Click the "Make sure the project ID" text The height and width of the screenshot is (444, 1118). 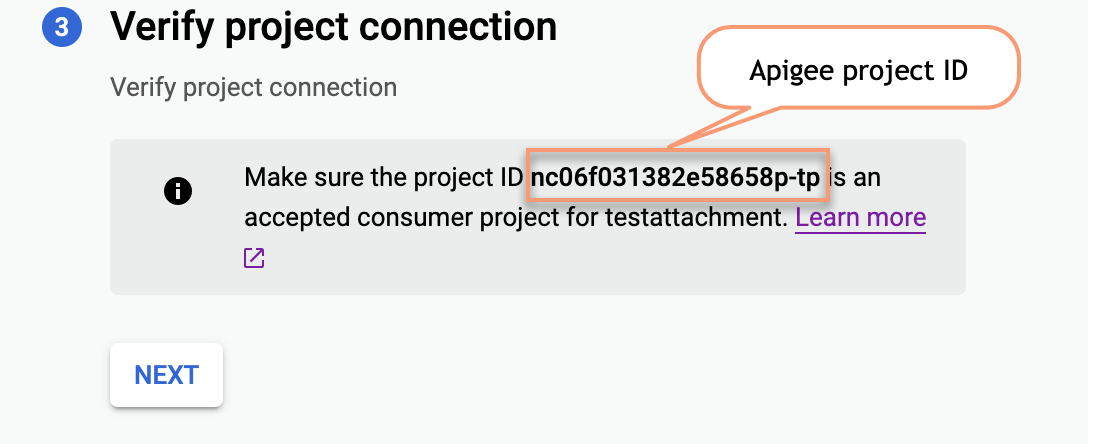pyautogui.click(x=383, y=179)
